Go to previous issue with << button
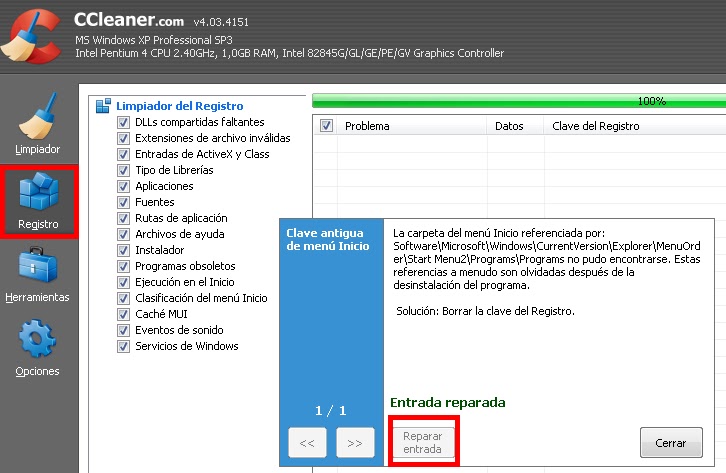 307,443
